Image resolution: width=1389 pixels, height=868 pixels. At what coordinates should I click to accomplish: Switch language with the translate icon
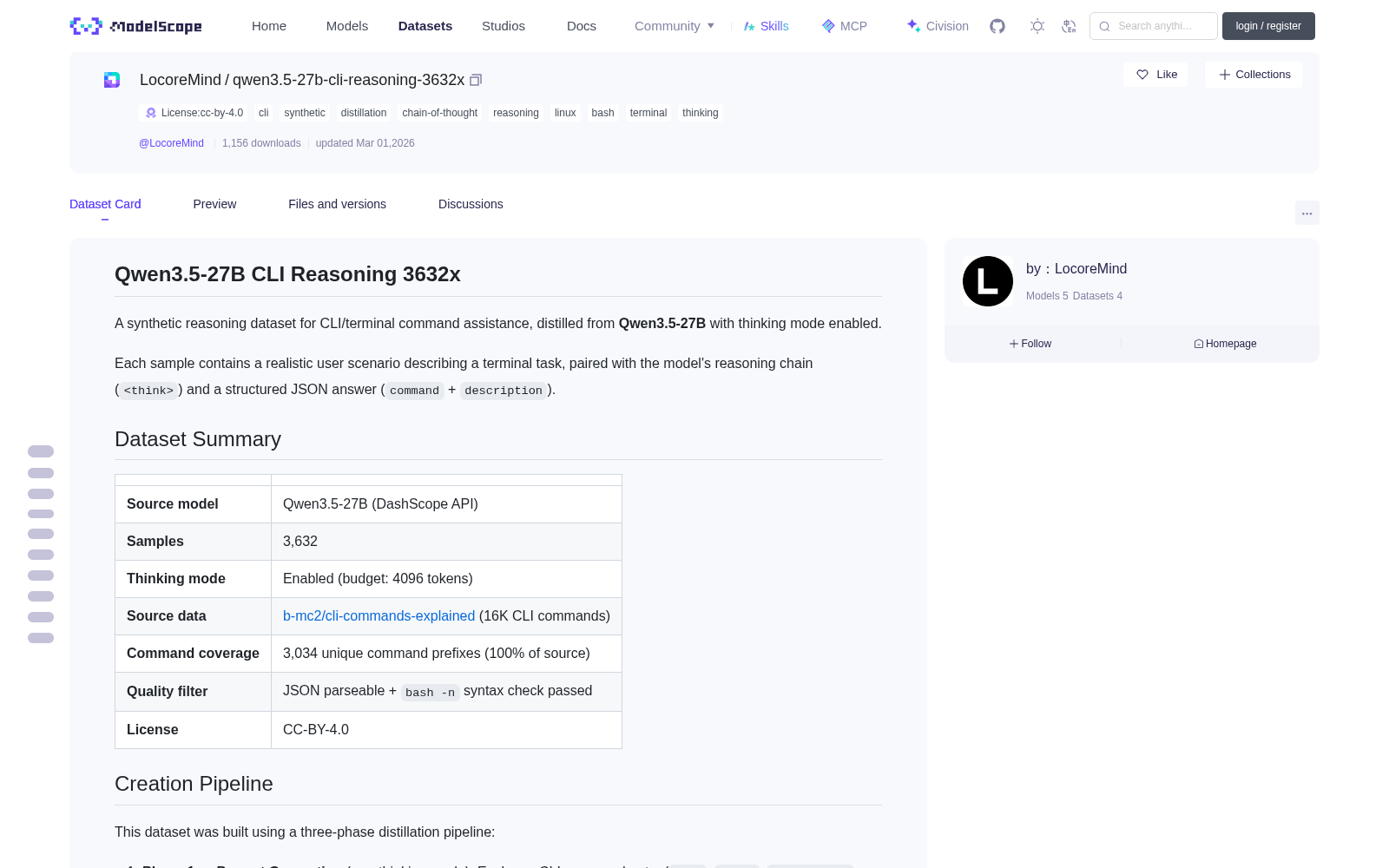[x=1069, y=26]
